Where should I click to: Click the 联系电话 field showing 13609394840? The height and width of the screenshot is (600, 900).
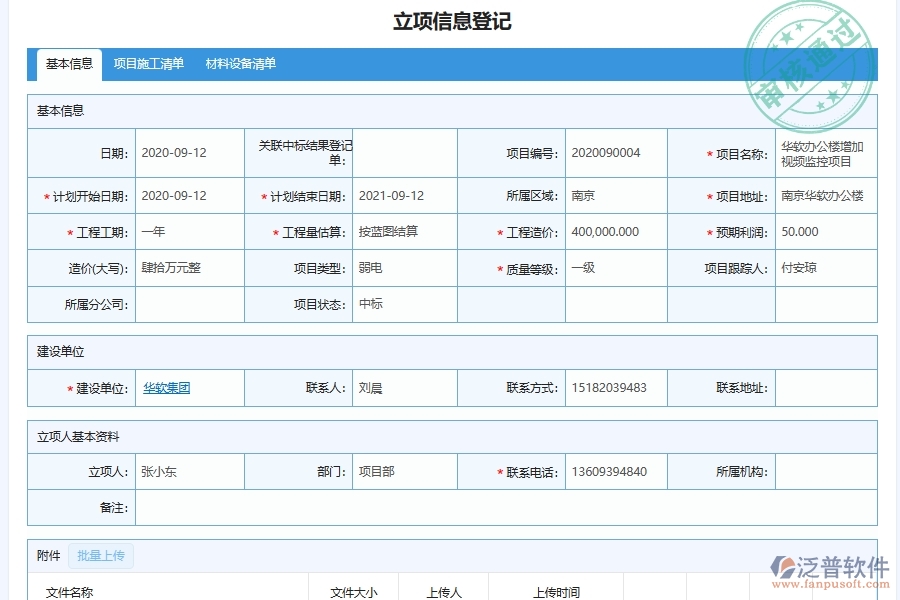(x=610, y=471)
